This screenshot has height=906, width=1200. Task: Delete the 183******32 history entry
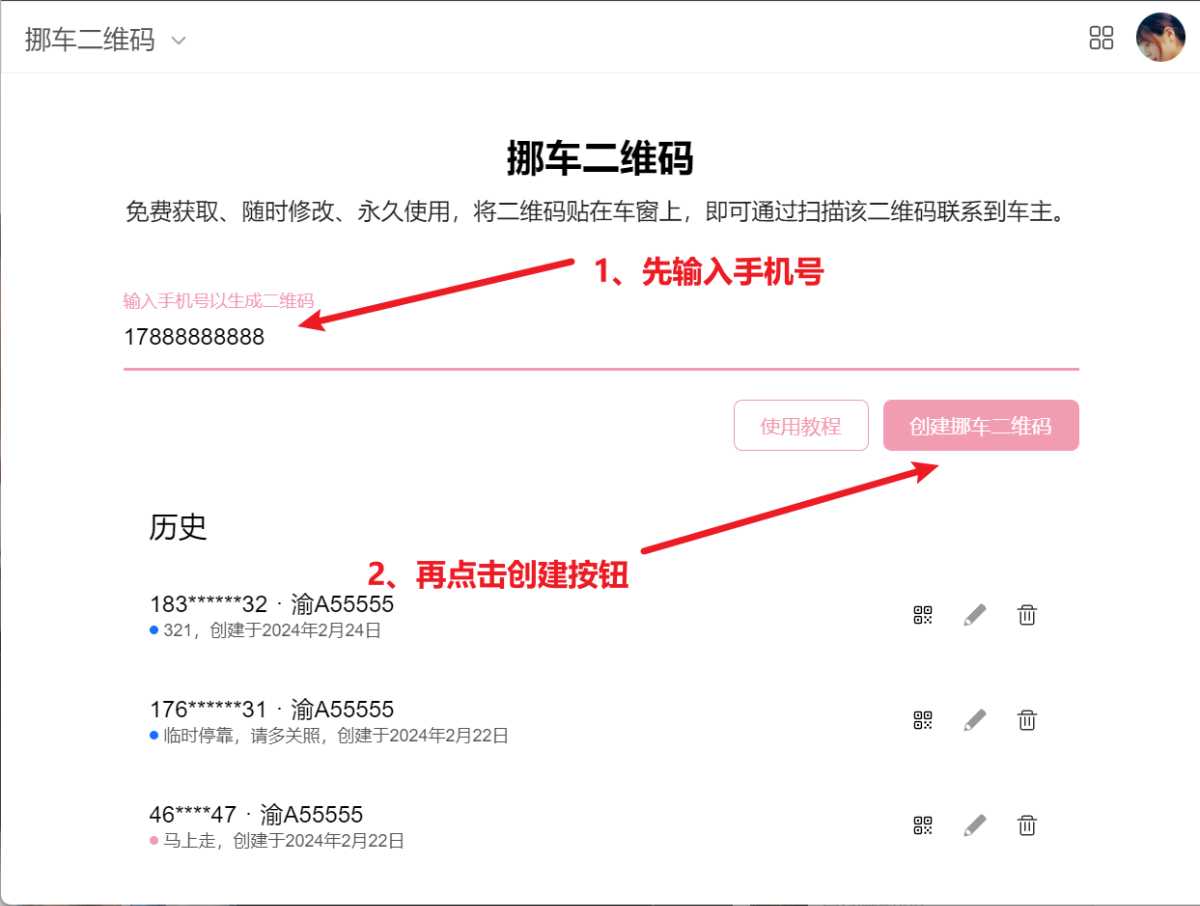tap(1026, 615)
